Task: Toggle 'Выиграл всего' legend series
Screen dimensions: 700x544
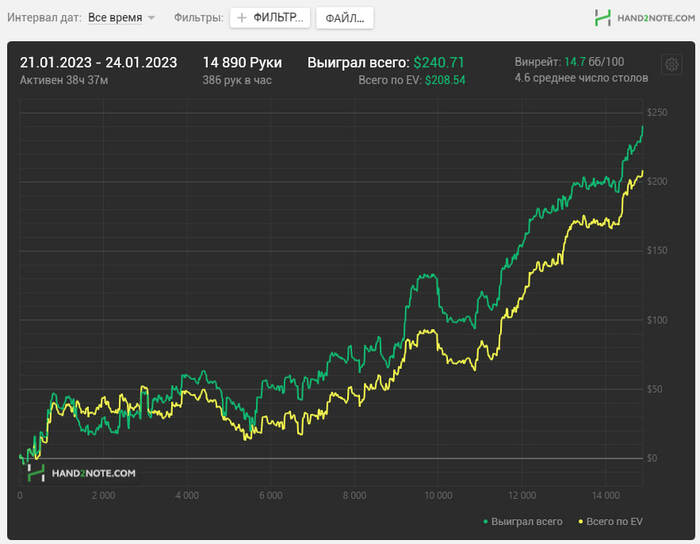Action: [523, 521]
